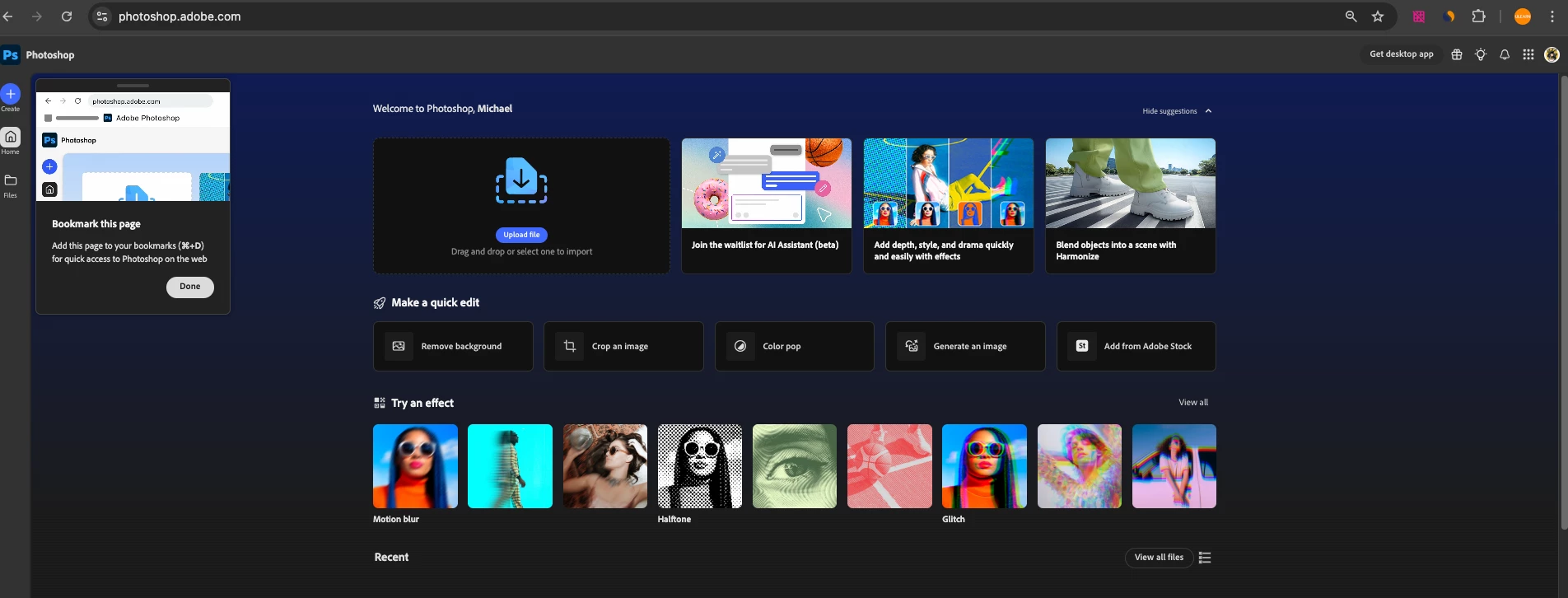
Task: Open notifications bell icon
Action: 1505,54
